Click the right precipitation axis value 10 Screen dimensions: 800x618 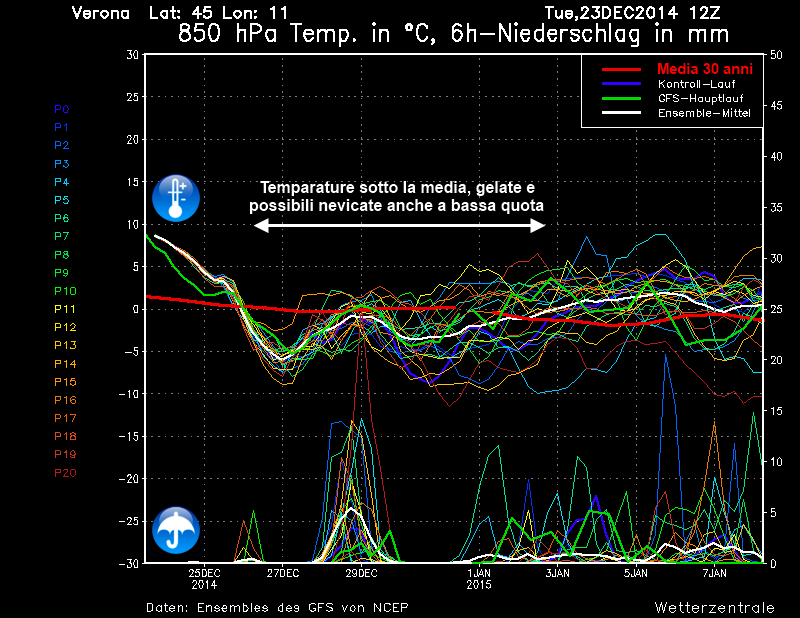tap(776, 461)
